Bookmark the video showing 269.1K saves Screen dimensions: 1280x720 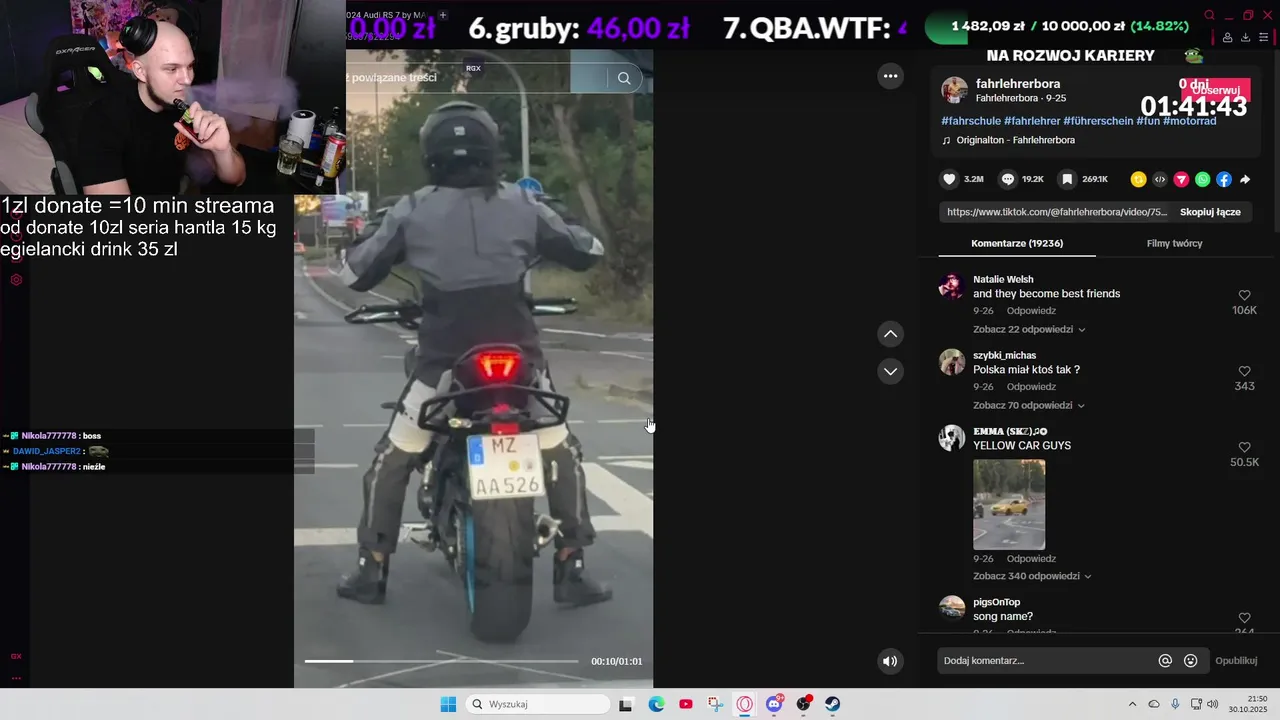pos(1067,179)
